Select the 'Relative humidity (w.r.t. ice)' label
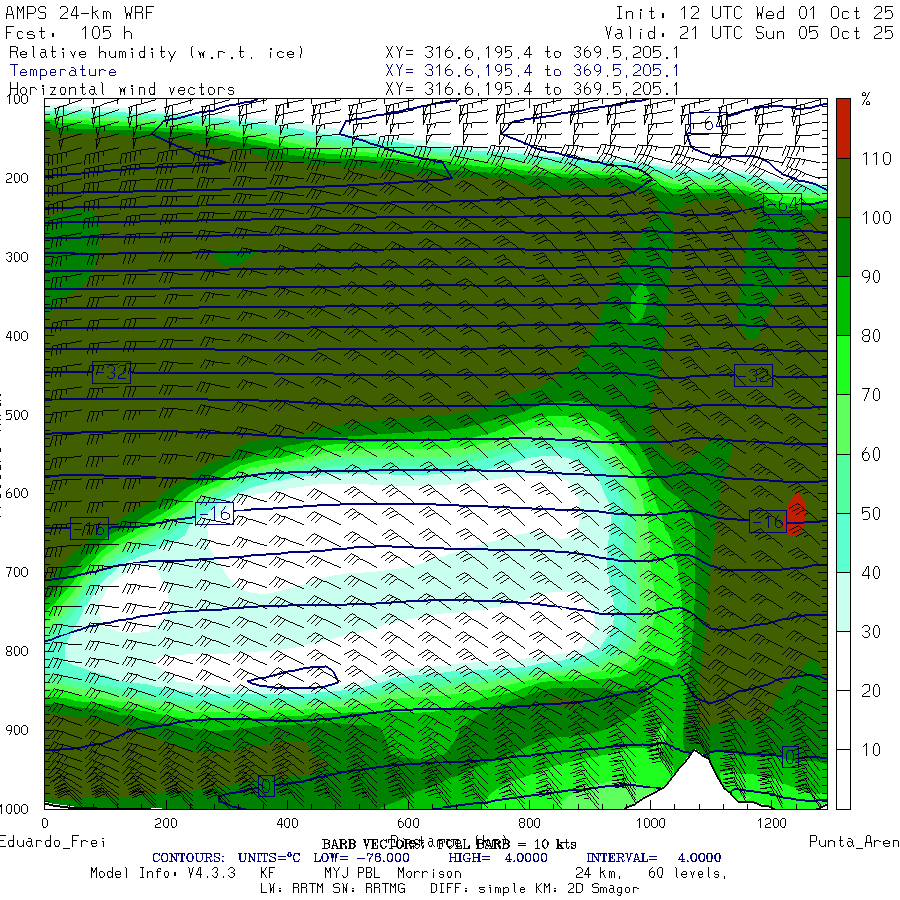This screenshot has height=900, width=900. [x=156, y=53]
